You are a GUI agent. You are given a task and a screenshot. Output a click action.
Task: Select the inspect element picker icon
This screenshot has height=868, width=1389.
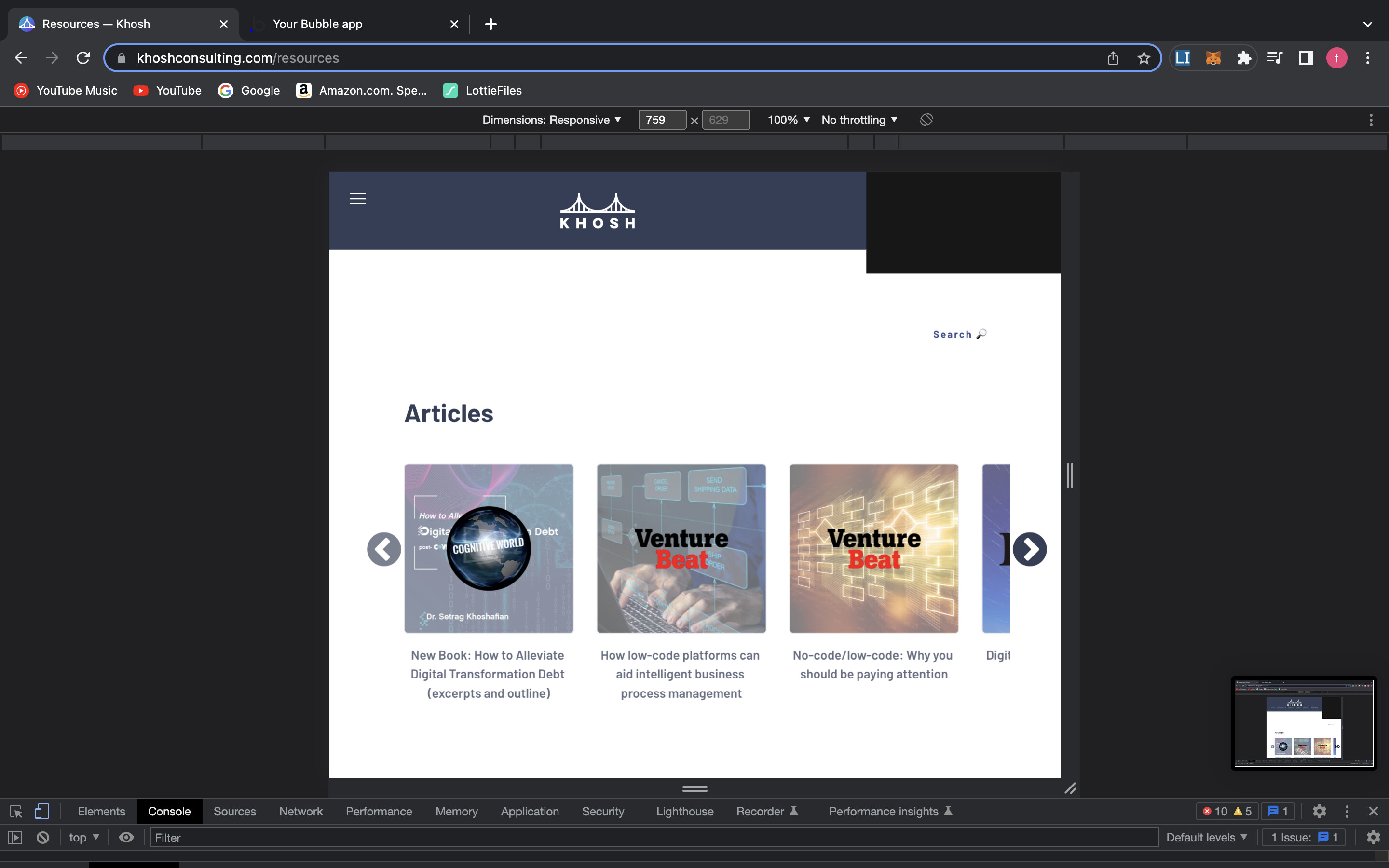[x=15, y=811]
